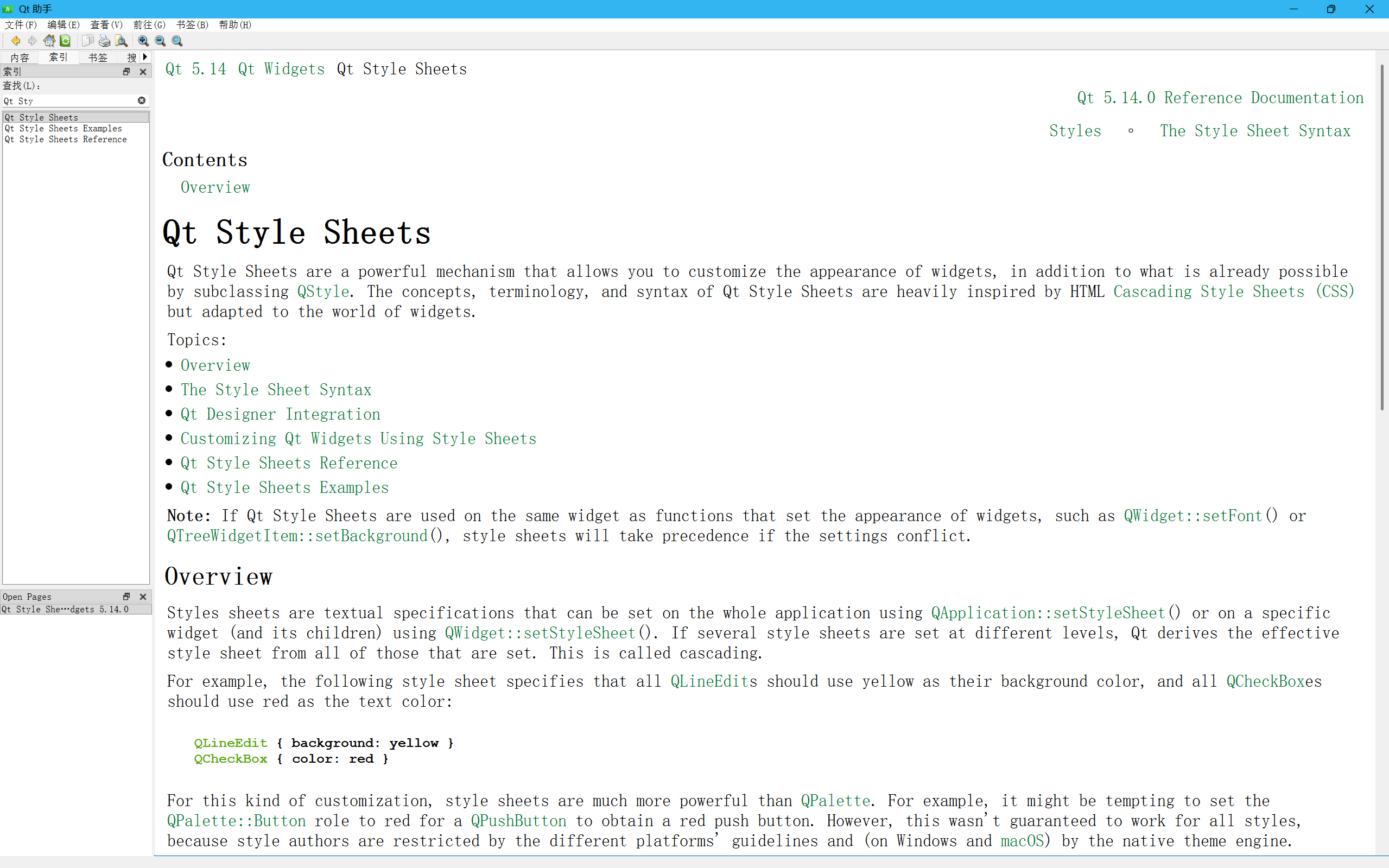Open the 查看(V) view menu
Viewport: 1389px width, 868px height.
click(x=106, y=24)
